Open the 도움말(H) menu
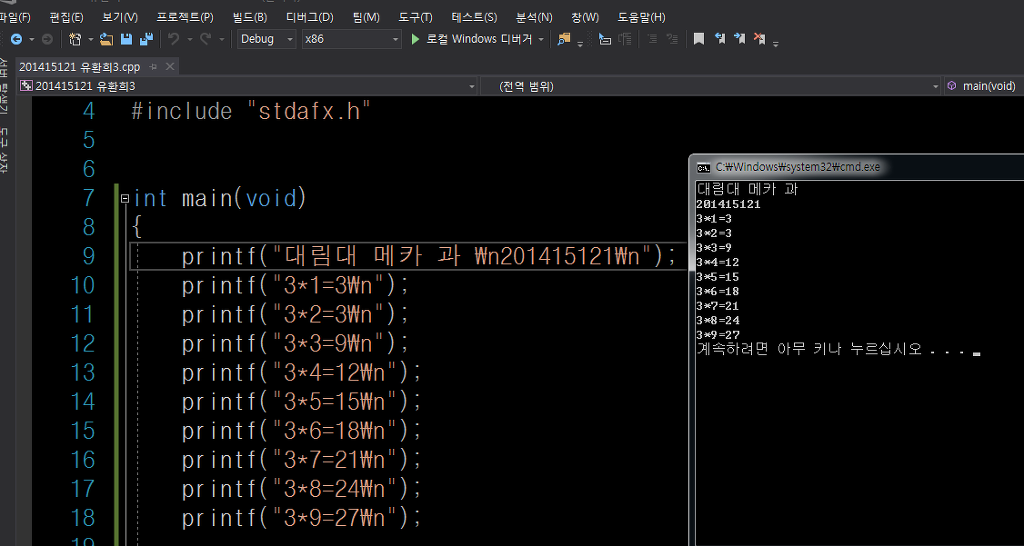Screen dimensions: 1024x546 pyautogui.click(x=641, y=18)
